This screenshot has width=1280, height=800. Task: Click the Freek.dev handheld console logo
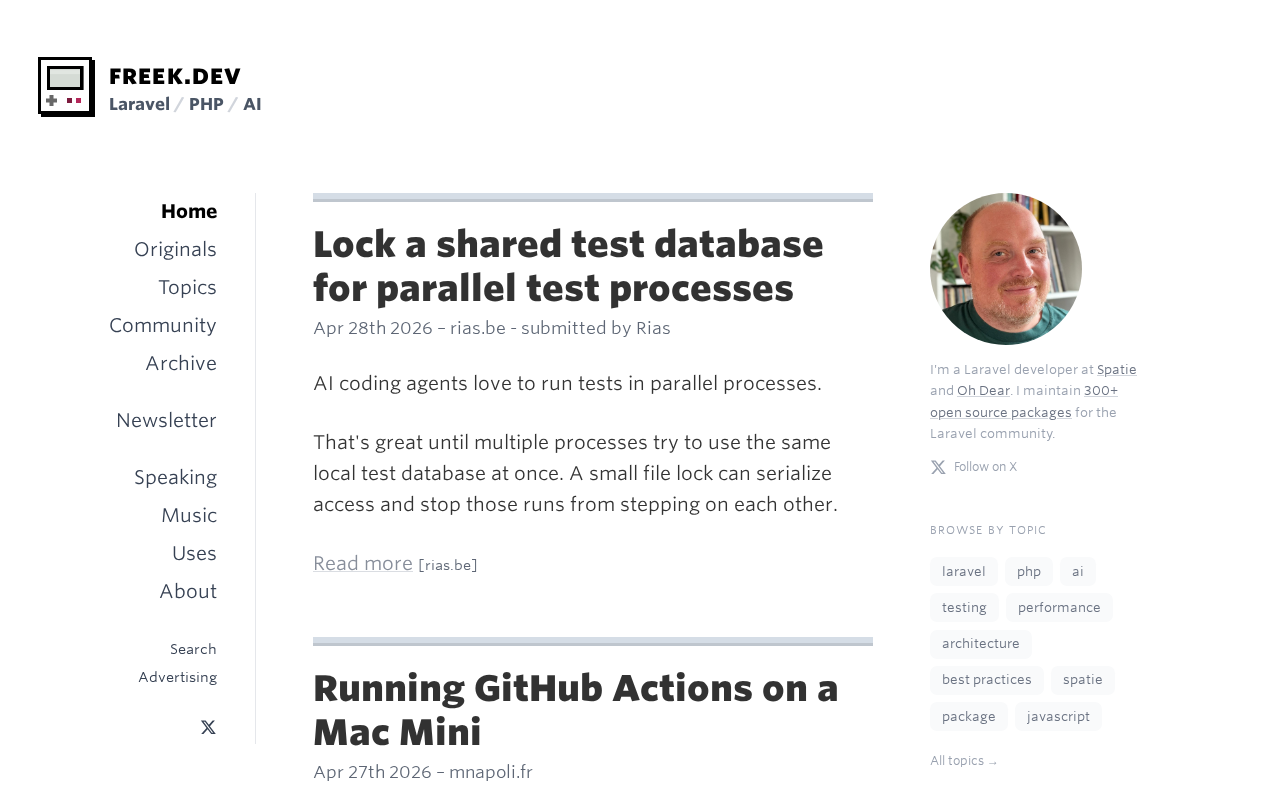66,87
